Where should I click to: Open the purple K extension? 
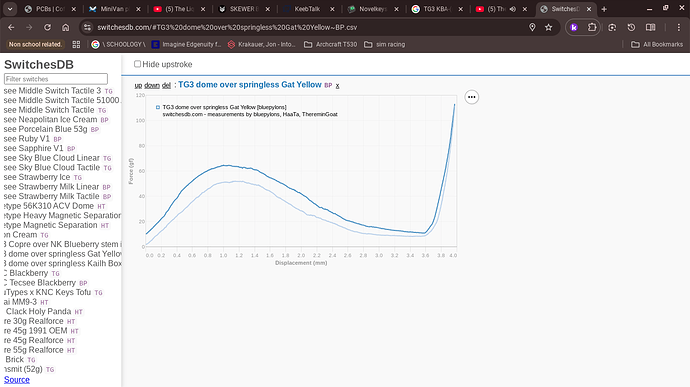coord(574,27)
